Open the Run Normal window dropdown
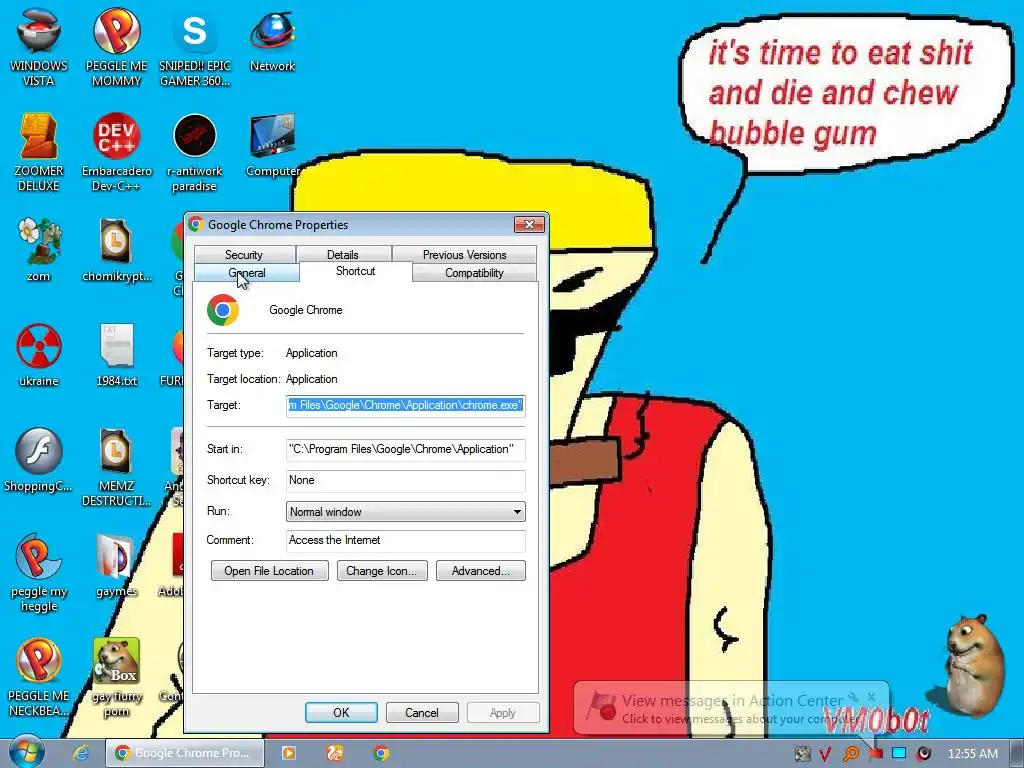The width and height of the screenshot is (1024, 768). point(406,511)
